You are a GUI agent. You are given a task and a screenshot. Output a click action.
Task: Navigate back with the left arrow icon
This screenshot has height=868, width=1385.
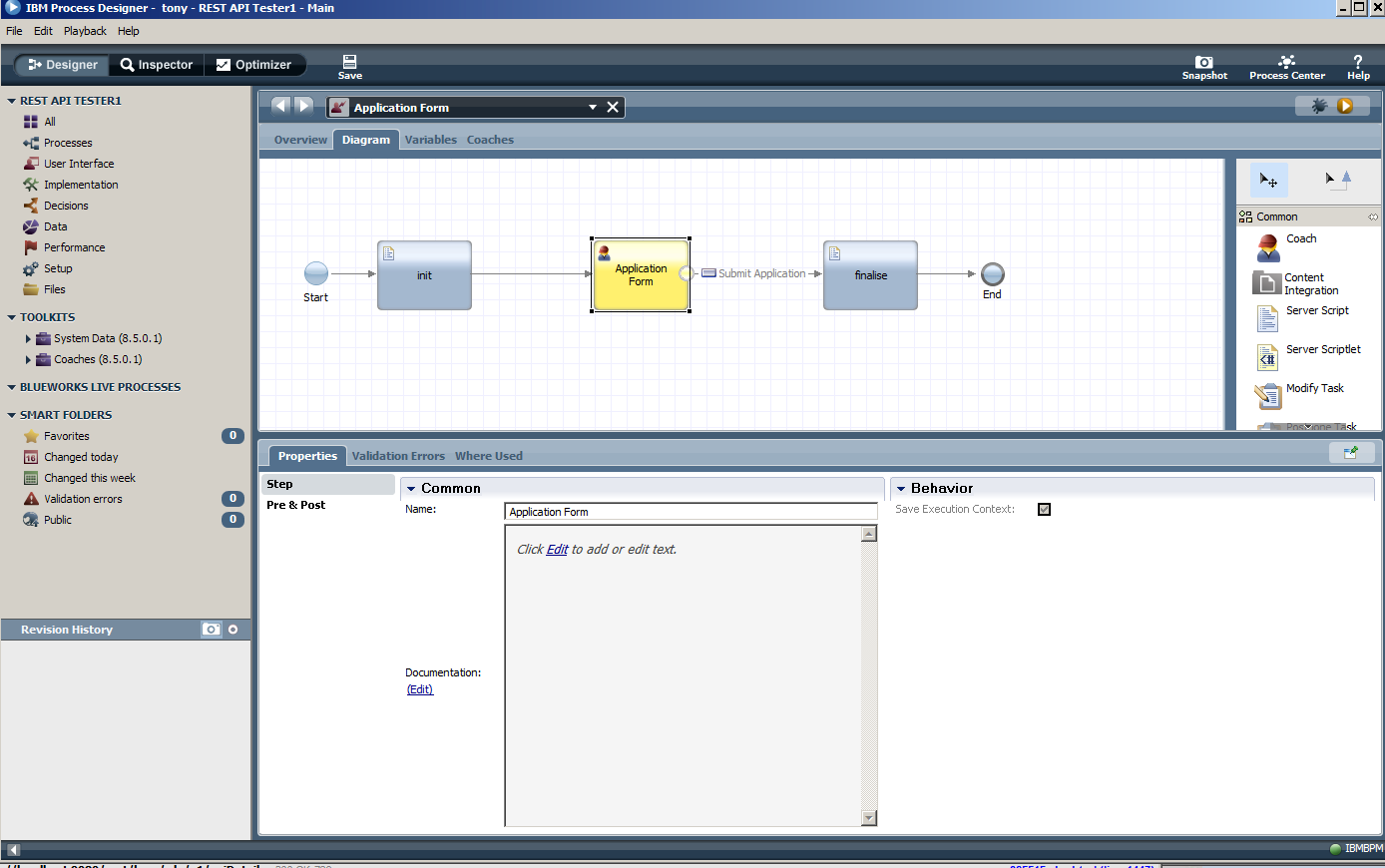tap(280, 106)
